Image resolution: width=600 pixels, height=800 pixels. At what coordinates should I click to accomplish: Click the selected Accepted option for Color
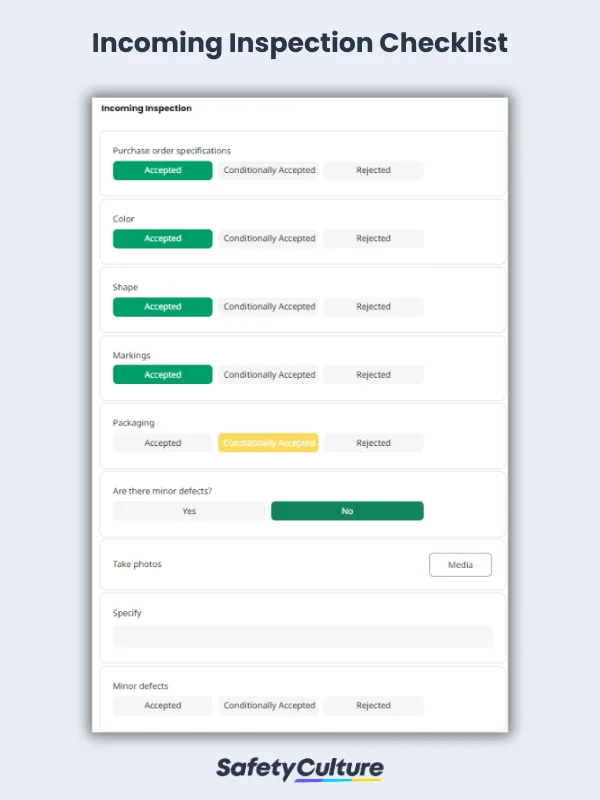pyautogui.click(x=162, y=238)
